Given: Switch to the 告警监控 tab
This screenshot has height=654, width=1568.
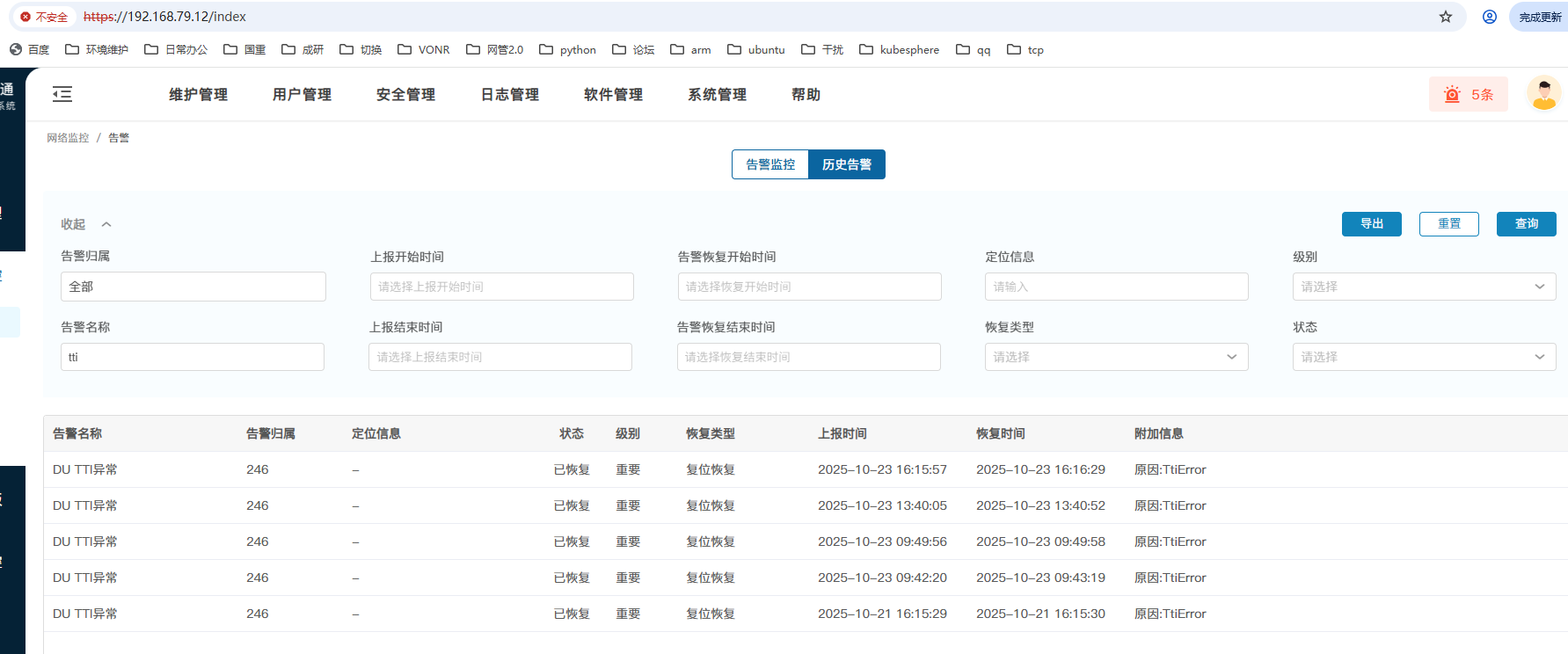Looking at the screenshot, I should [770, 164].
